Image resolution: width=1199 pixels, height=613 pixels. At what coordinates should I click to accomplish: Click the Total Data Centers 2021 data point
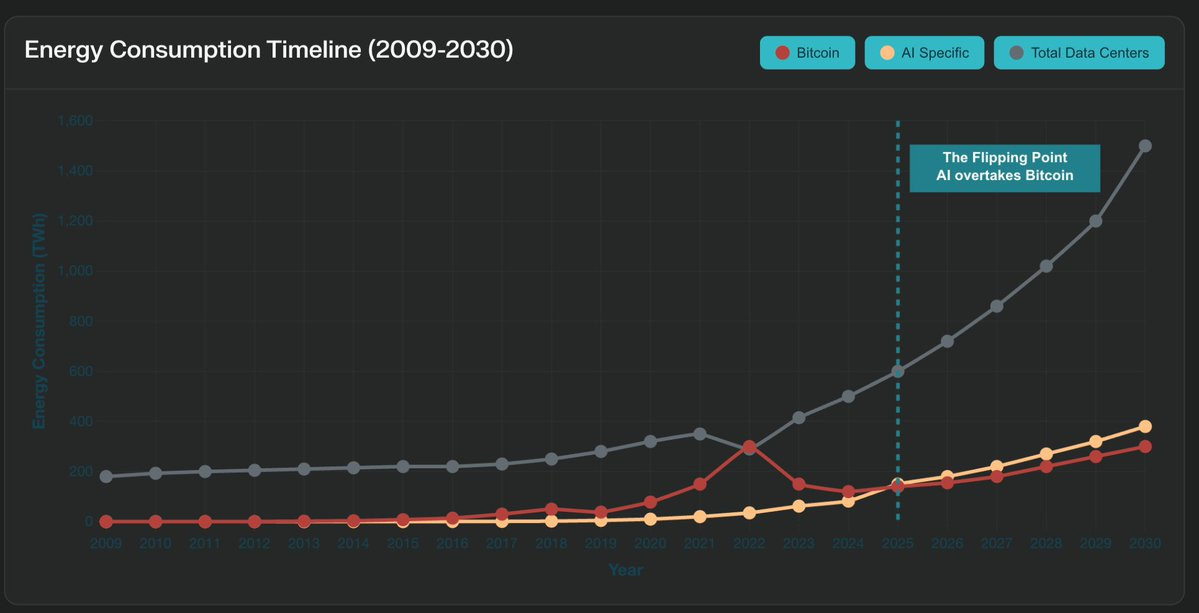700,433
